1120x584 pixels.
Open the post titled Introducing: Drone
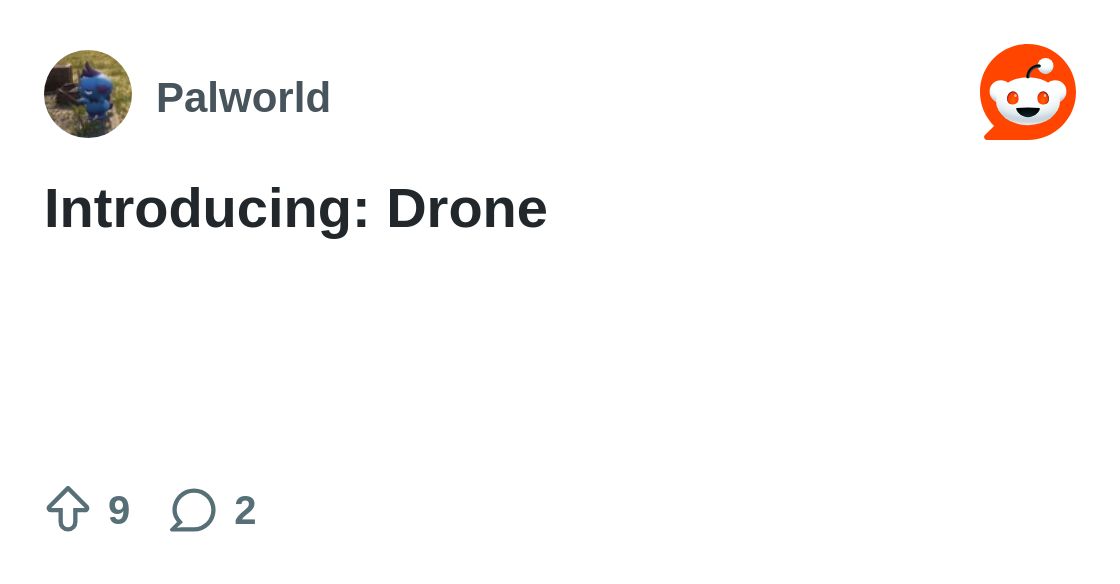click(x=296, y=209)
